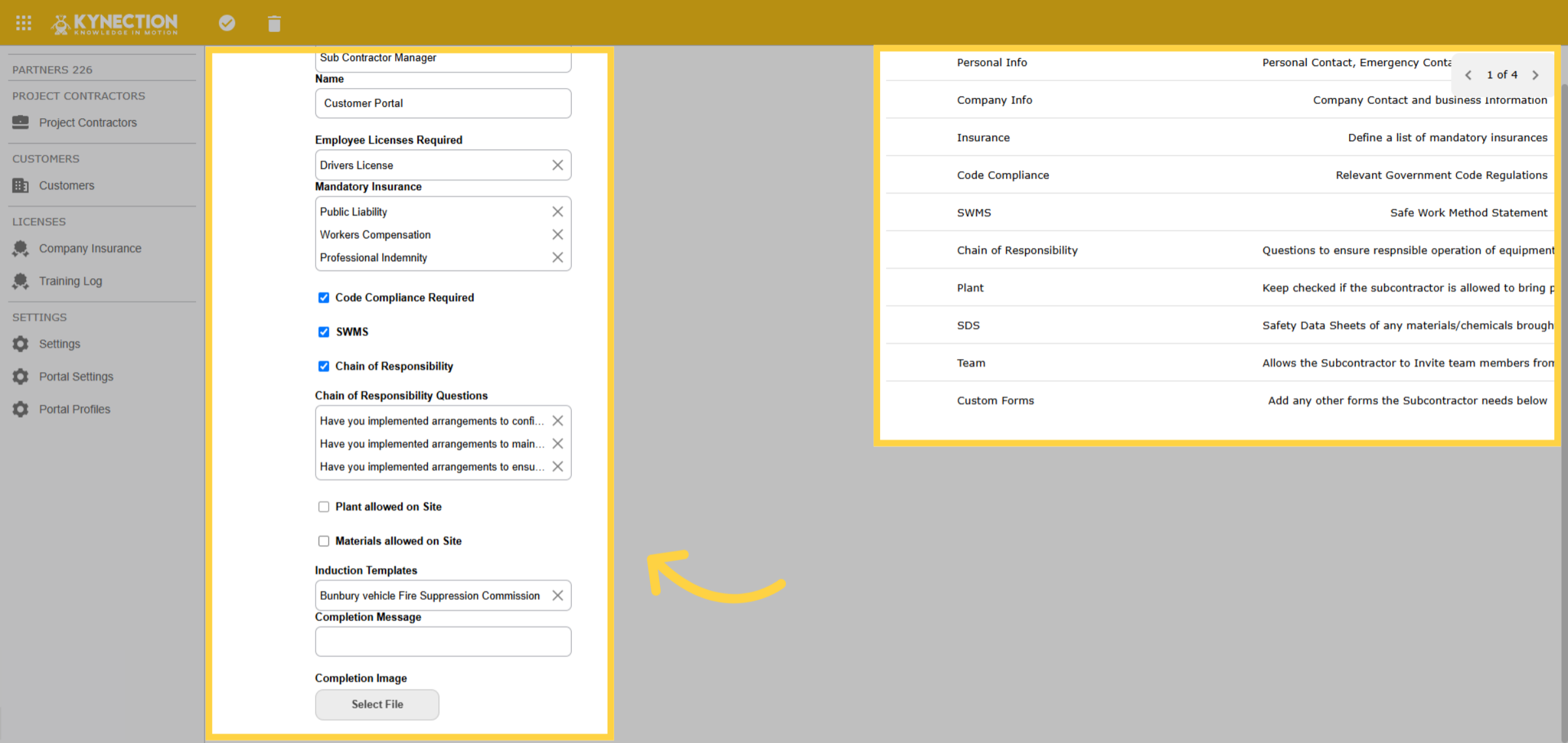Remove Public Liability insurance
1568x743 pixels.
[x=557, y=212]
